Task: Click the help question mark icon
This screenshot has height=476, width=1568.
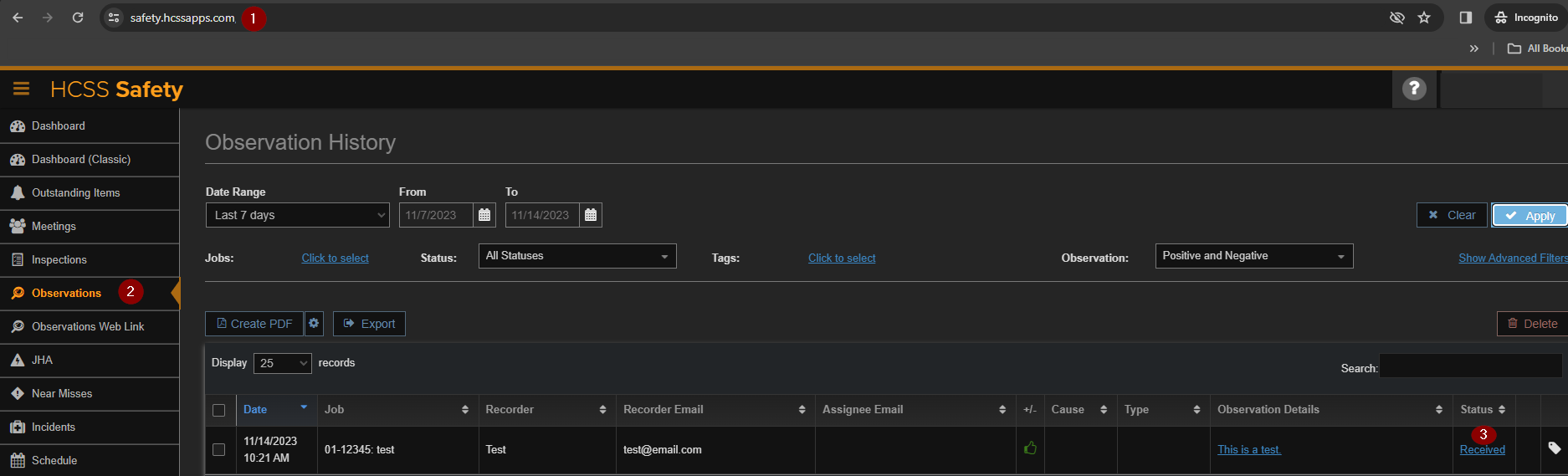Action: click(1413, 89)
